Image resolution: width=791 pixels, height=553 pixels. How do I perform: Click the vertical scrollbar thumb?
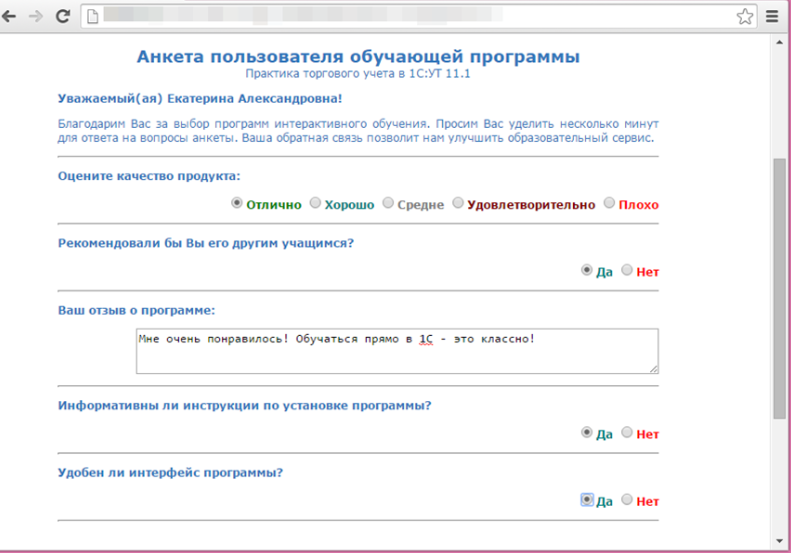click(x=780, y=288)
